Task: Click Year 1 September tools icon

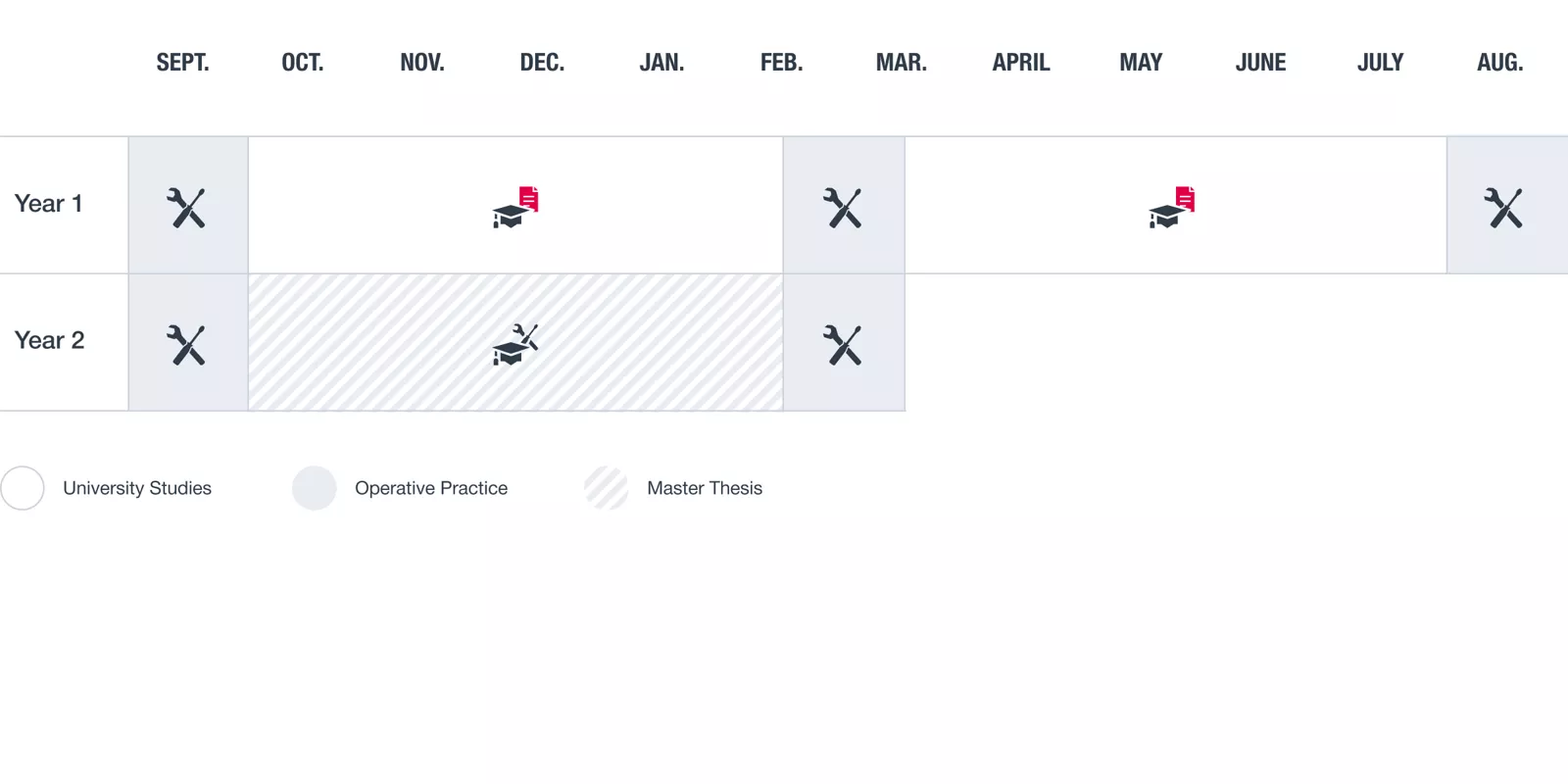Action: pos(186,208)
